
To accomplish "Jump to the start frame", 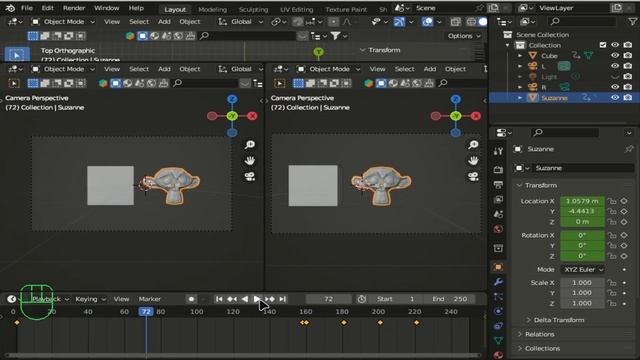I will [x=219, y=299].
